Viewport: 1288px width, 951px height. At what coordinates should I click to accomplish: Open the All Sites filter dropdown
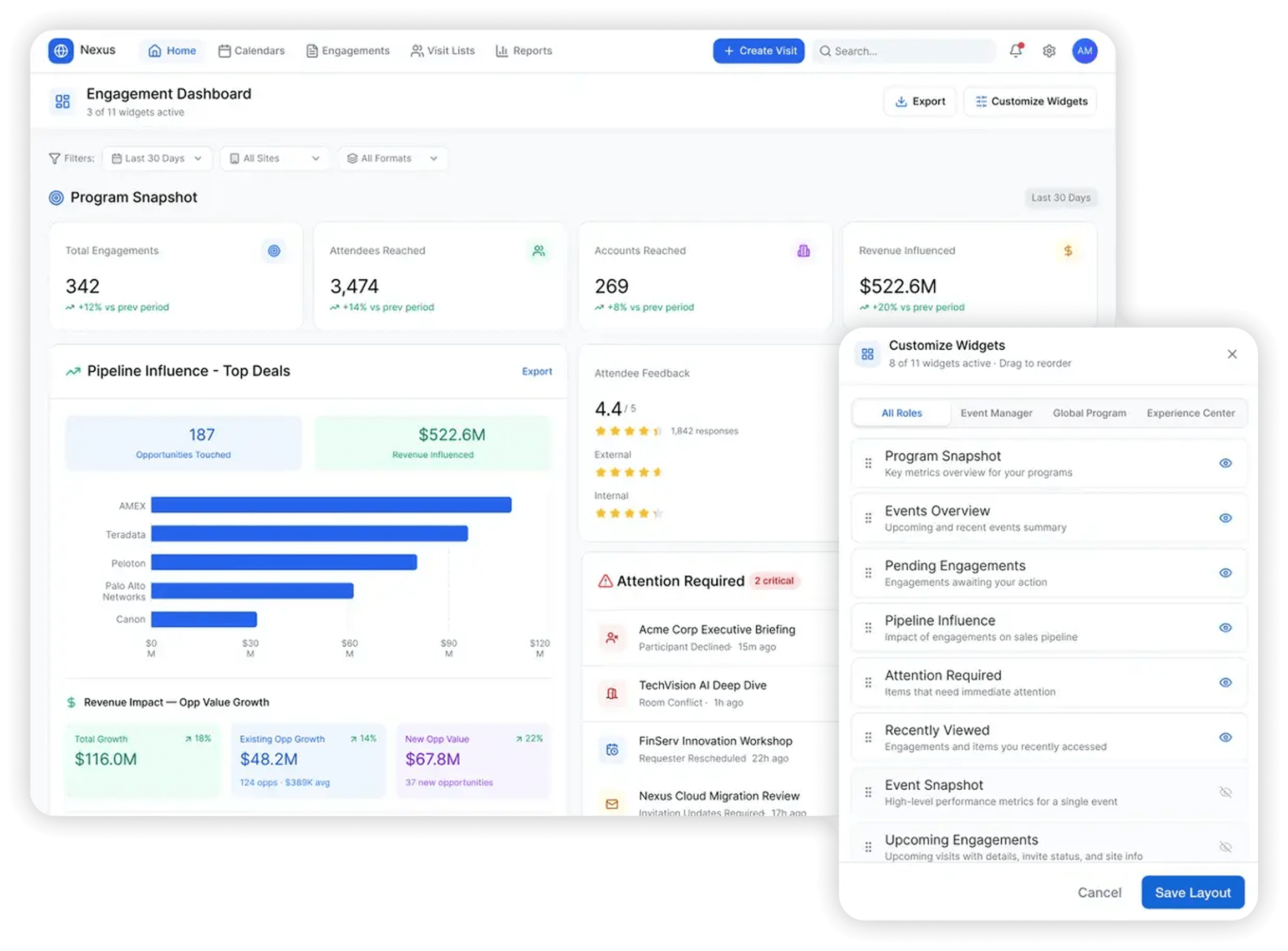pos(274,158)
